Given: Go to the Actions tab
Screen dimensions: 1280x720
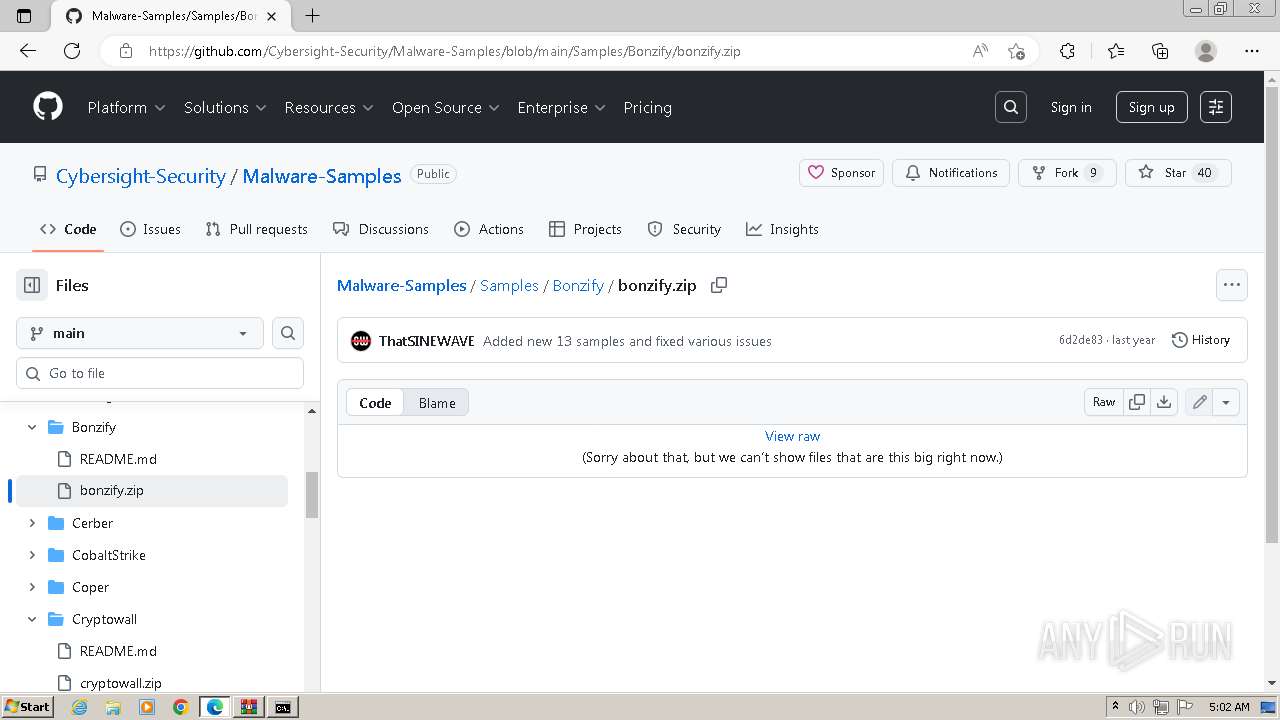Looking at the screenshot, I should pyautogui.click(x=489, y=229).
